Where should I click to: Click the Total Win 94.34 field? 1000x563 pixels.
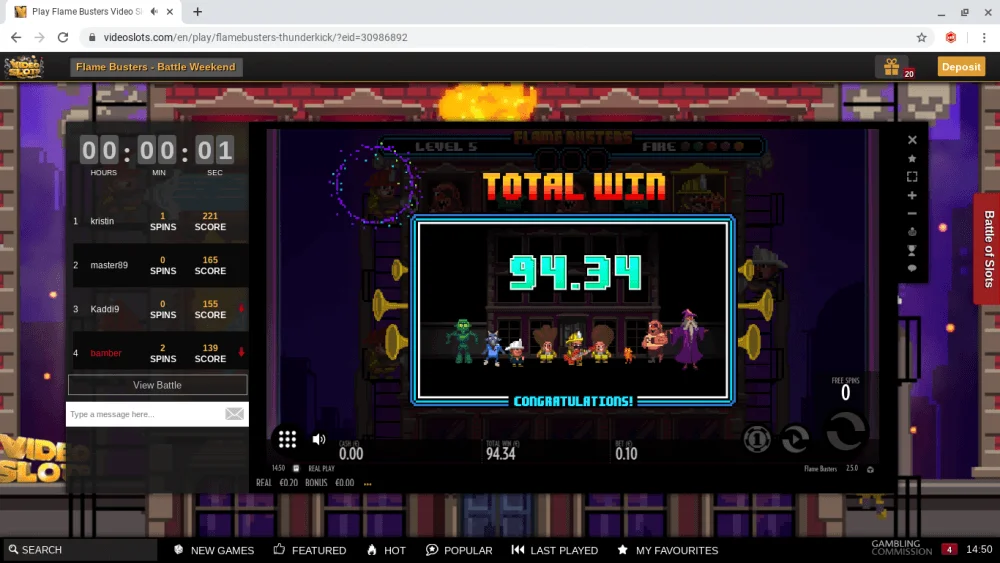[501, 450]
